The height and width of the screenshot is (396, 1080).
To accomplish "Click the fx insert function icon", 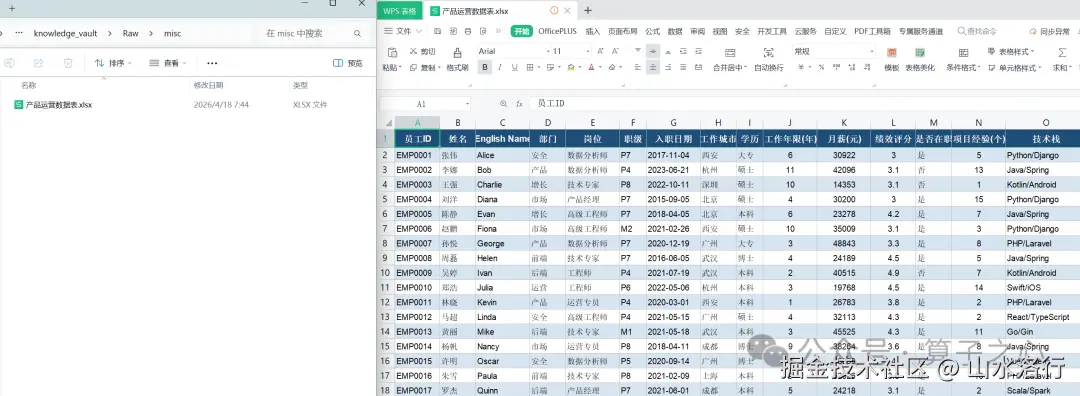I will tap(519, 104).
